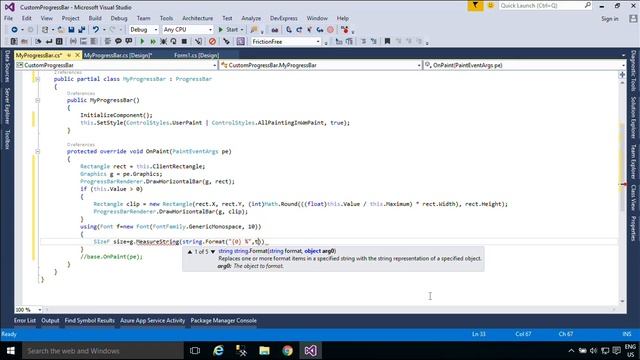This screenshot has width=640, height=360.
Task: Click the red breakpoint circle toolbar icon
Action: coord(330,29)
